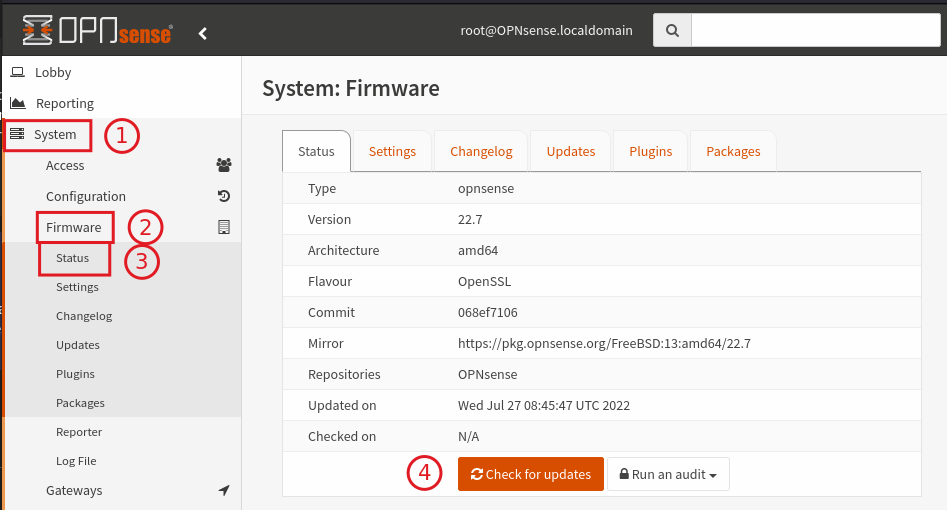Image resolution: width=947 pixels, height=510 pixels.
Task: Click the Firmware building icon
Action: [224, 227]
